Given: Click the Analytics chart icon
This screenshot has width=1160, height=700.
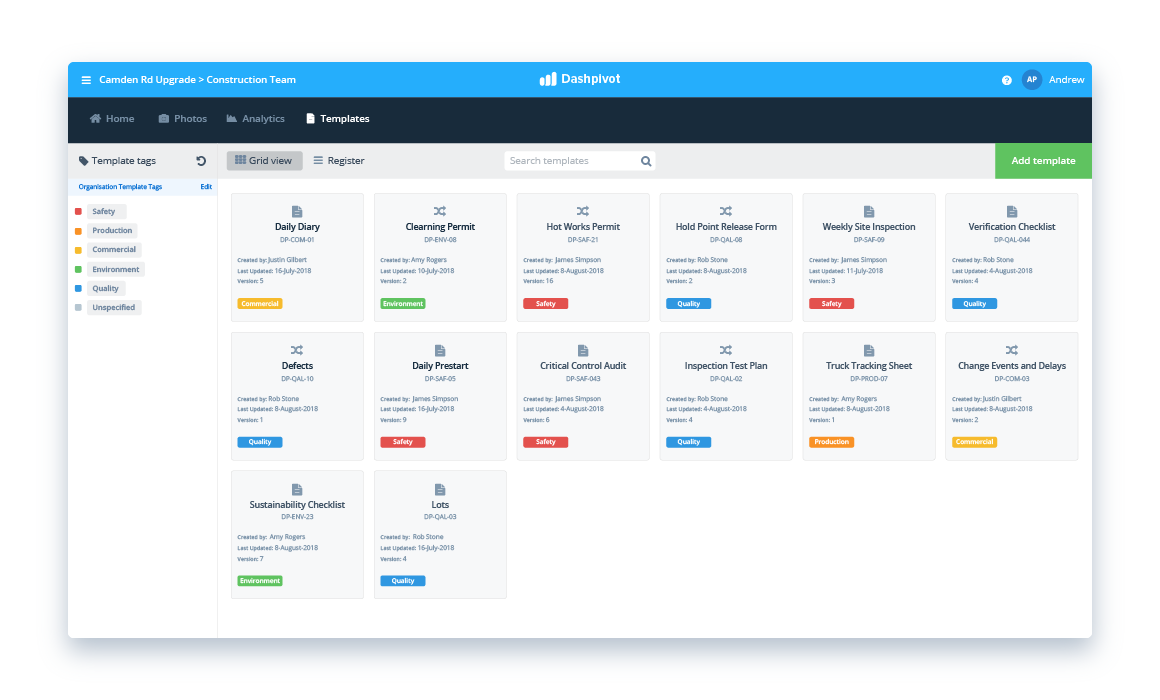Looking at the screenshot, I should click(230, 118).
